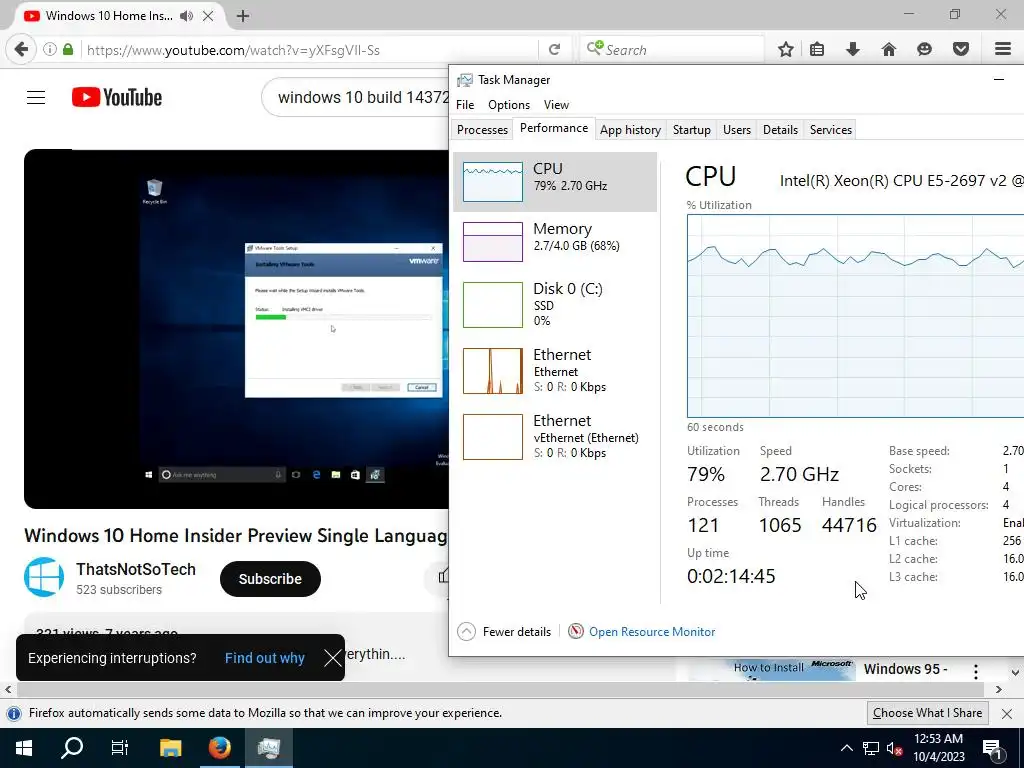Open YouTube guide hamburger menu

[36, 98]
